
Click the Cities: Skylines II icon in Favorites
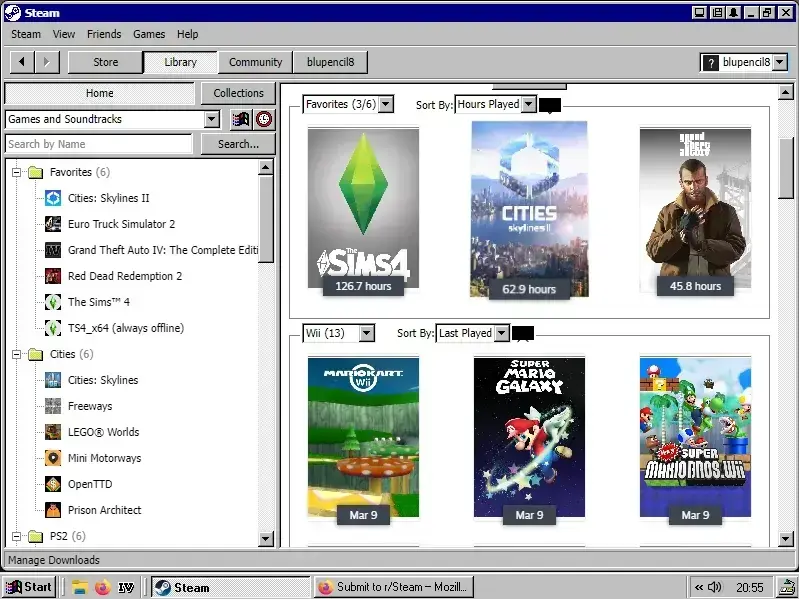tap(53, 198)
